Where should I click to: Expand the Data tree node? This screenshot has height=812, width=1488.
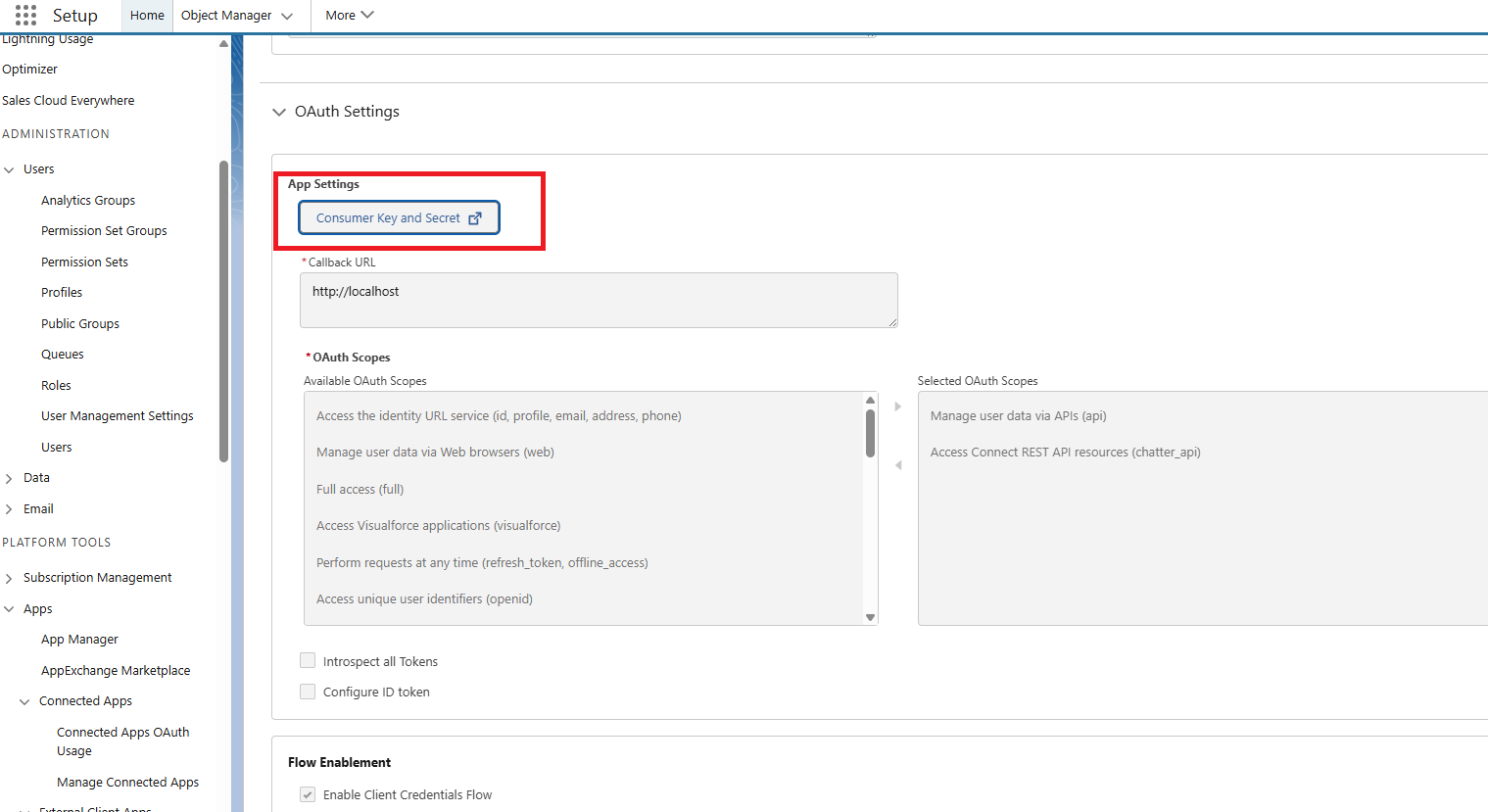pyautogui.click(x=10, y=478)
